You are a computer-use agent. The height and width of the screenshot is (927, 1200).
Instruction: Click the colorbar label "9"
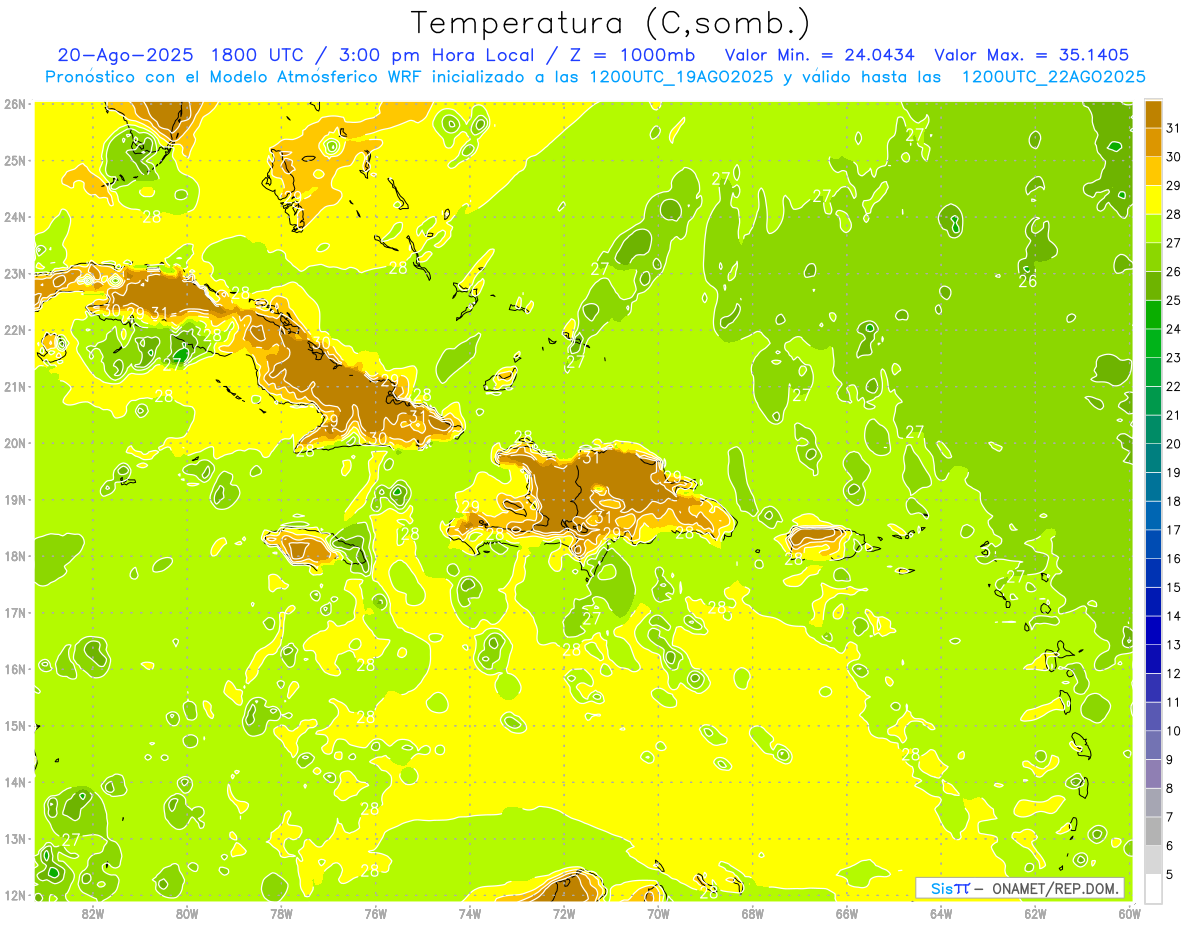tap(1169, 759)
